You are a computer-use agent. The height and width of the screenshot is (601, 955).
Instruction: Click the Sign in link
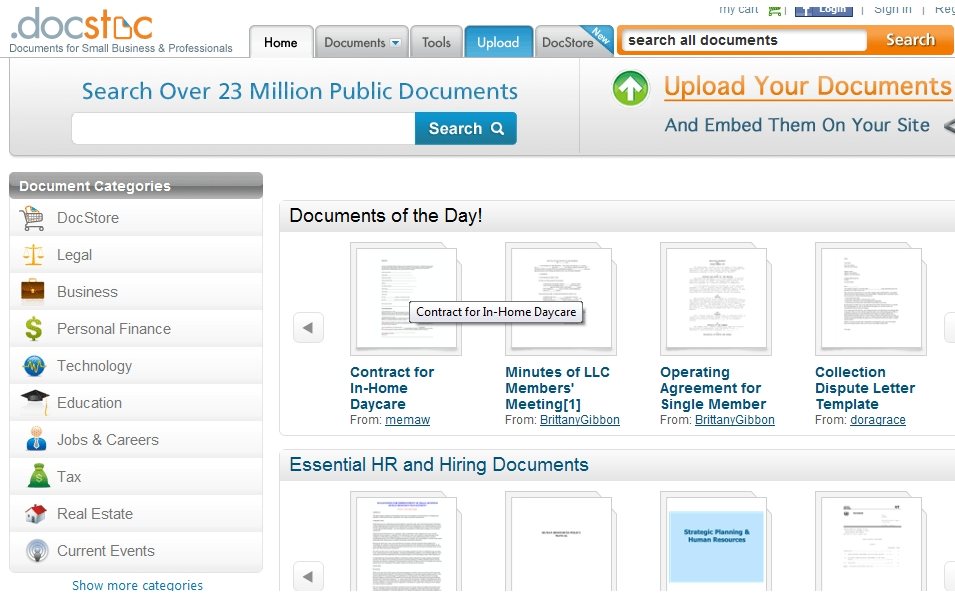[893, 9]
